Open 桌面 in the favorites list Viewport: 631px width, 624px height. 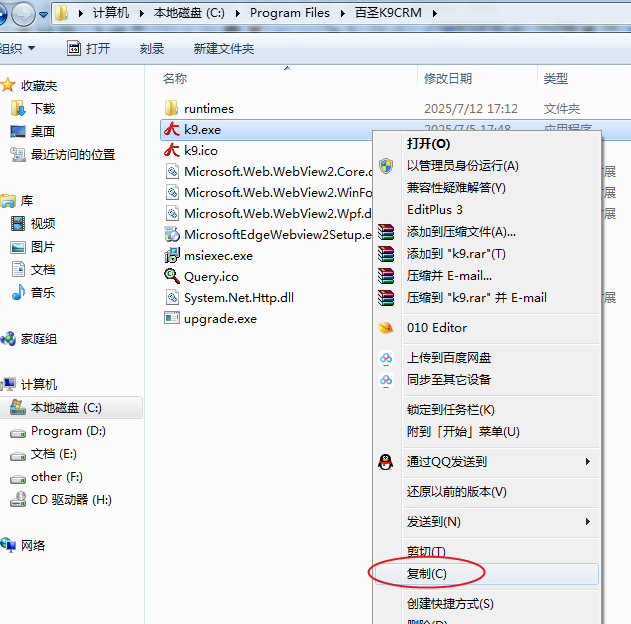(43, 131)
